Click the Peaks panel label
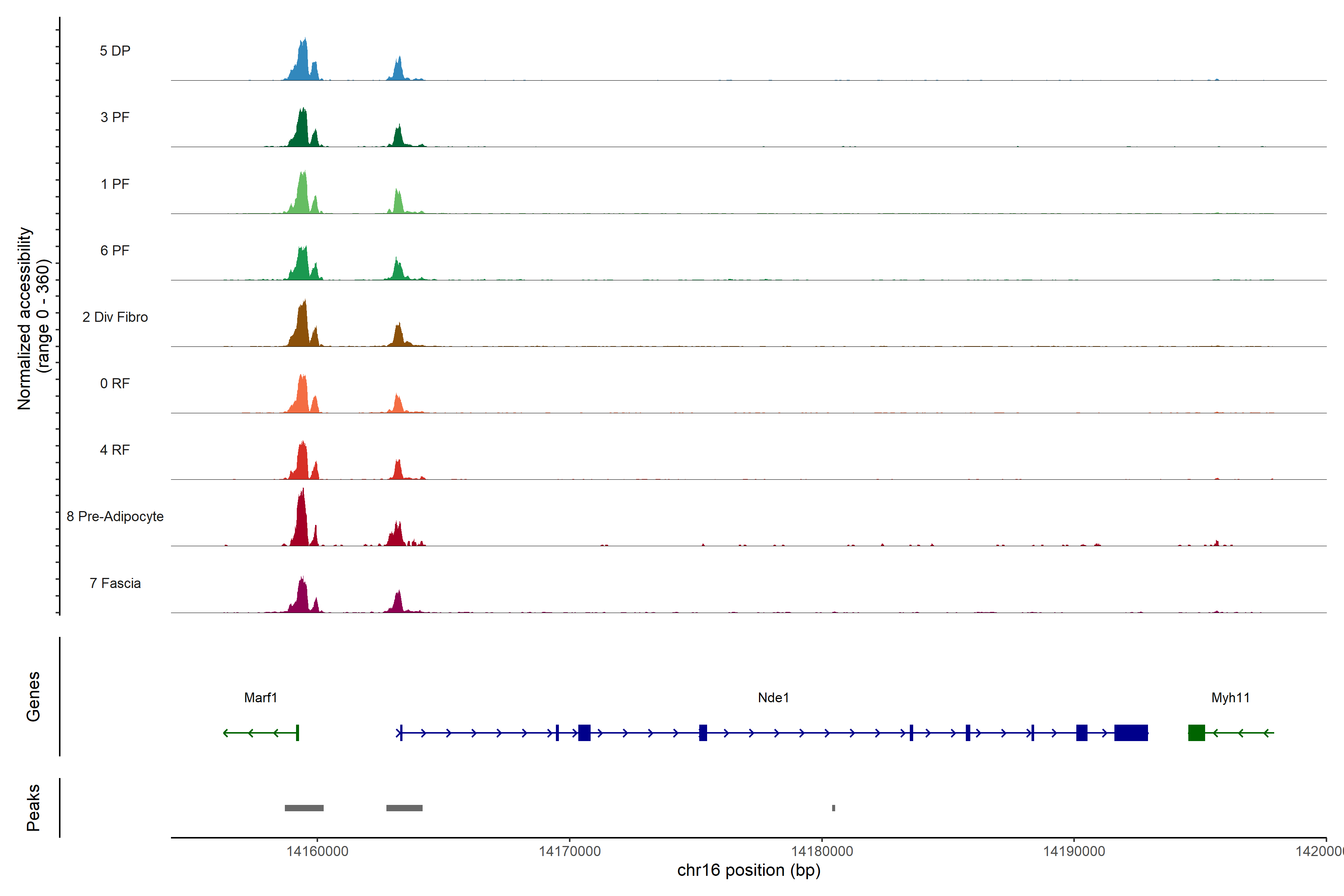This screenshot has height=896, width=1344. click(x=33, y=808)
